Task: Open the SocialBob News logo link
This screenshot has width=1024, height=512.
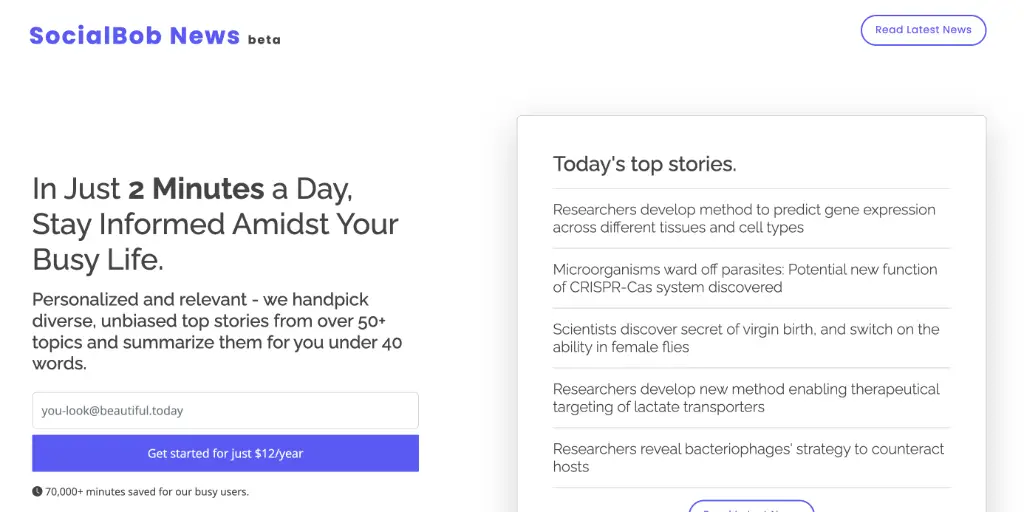Action: (134, 36)
